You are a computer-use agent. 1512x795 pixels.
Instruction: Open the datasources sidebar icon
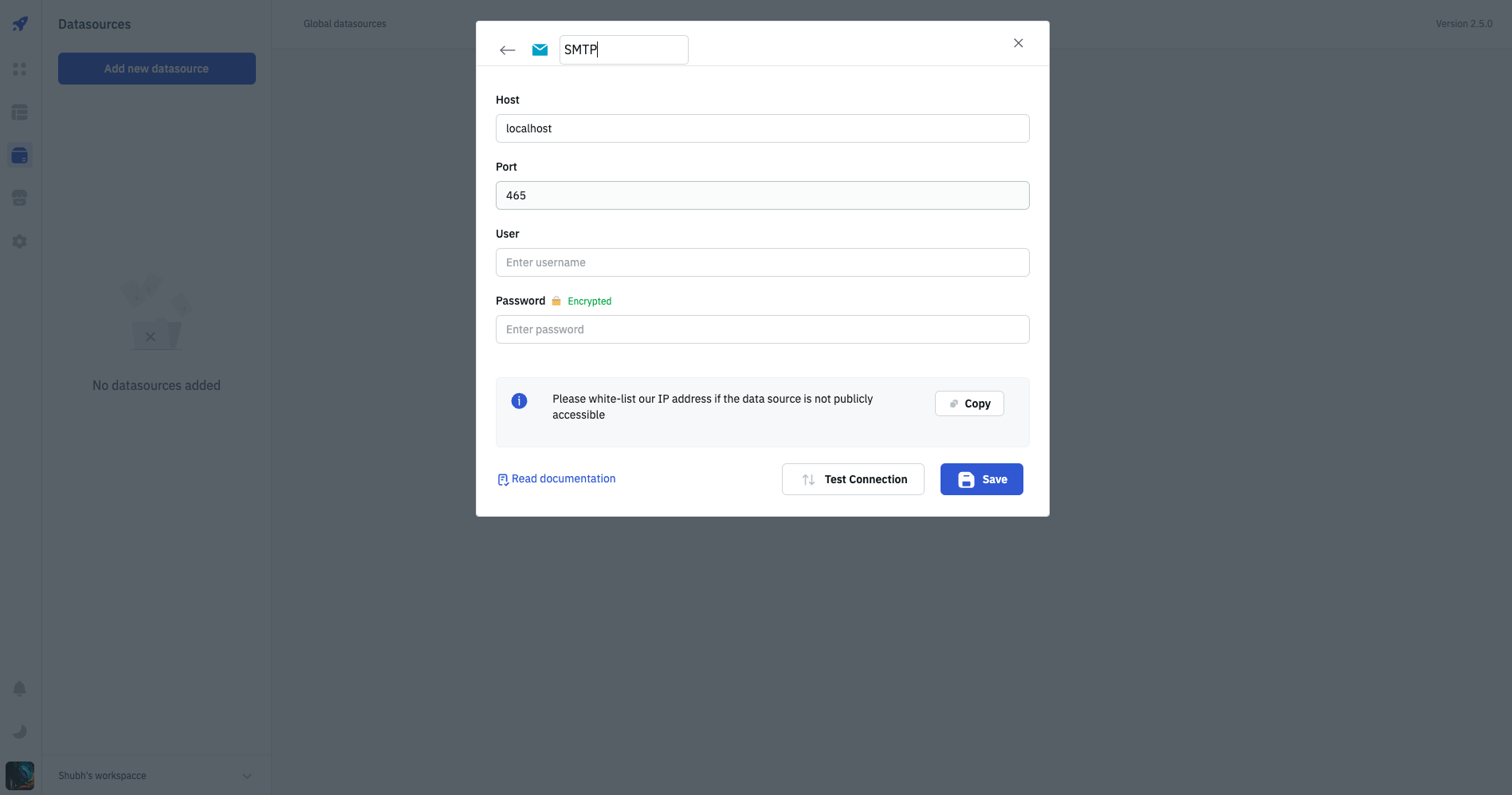coord(20,155)
